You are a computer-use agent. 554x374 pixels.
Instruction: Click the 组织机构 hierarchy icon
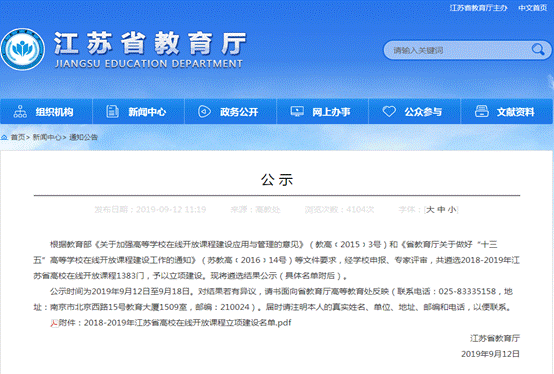pyautogui.click(x=20, y=112)
